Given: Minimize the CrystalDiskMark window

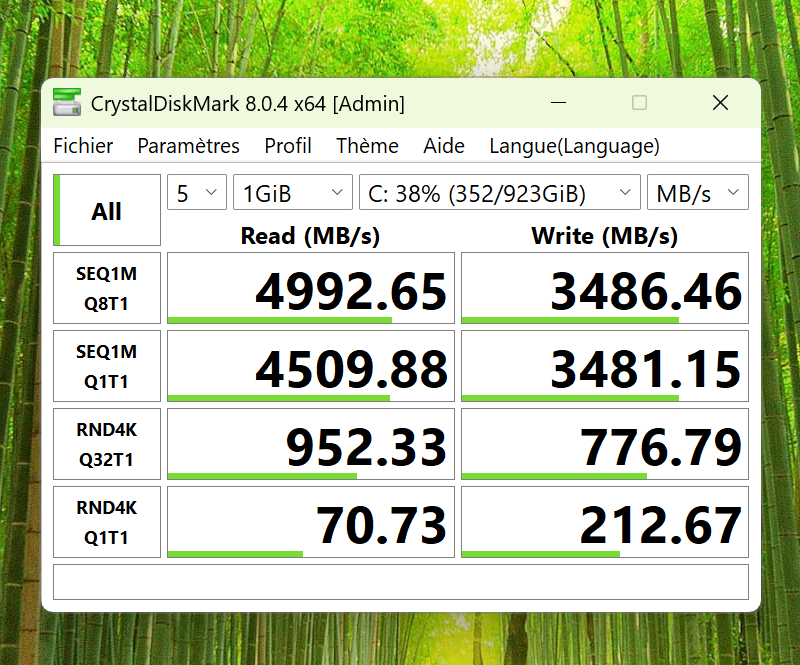Looking at the screenshot, I should (559, 103).
